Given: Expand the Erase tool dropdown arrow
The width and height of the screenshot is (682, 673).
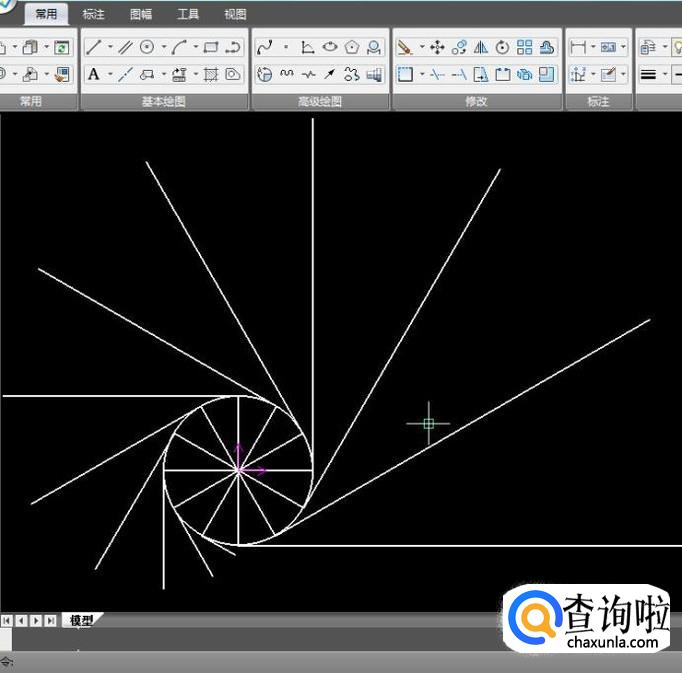Looking at the screenshot, I should point(421,47).
